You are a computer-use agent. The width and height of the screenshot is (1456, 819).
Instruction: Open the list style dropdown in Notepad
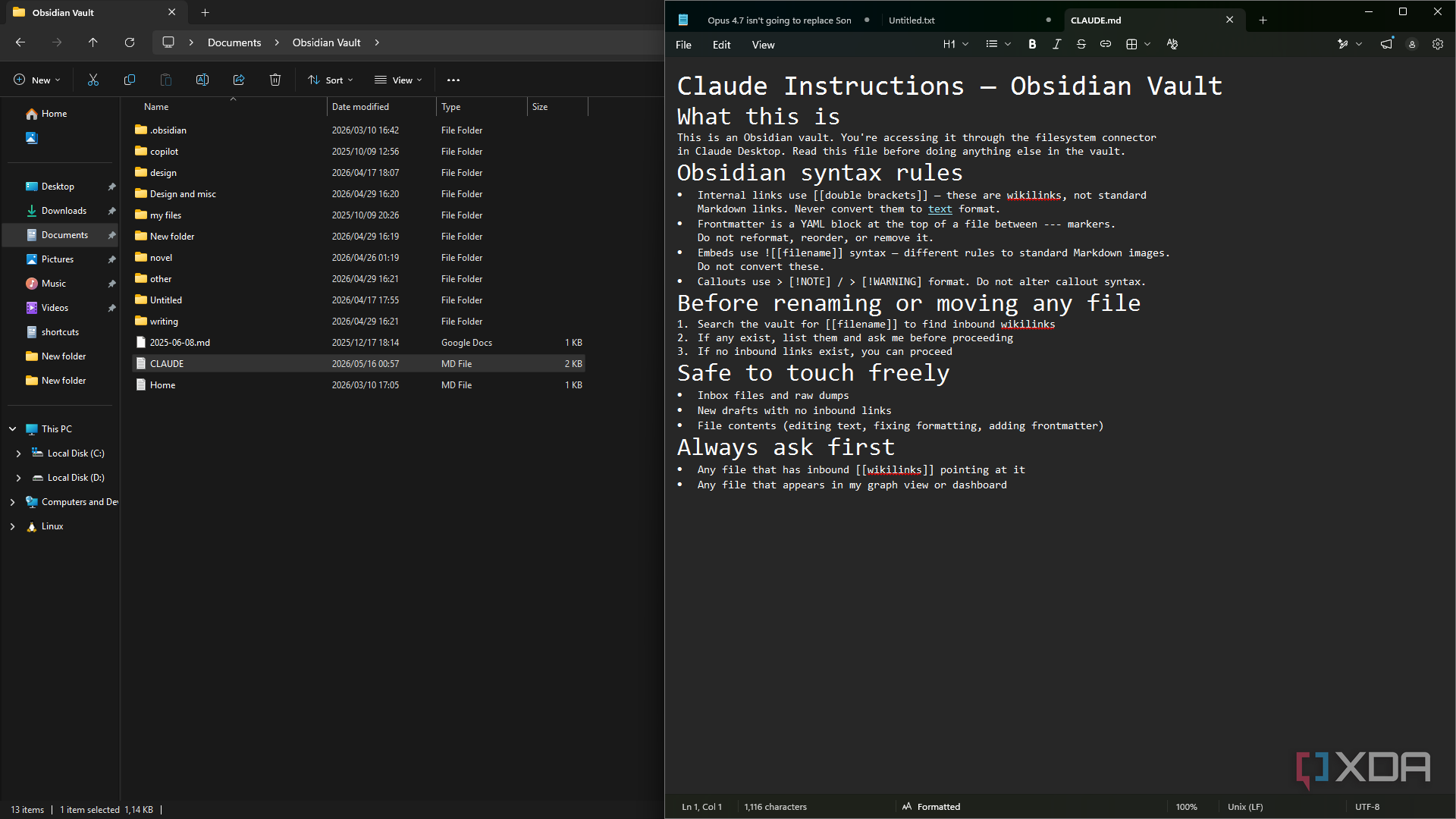coord(998,44)
